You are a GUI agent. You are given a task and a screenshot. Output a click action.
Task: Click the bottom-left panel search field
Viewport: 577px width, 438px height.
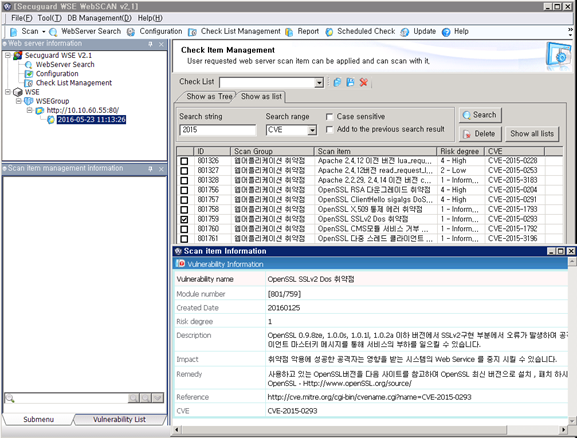[72, 398]
